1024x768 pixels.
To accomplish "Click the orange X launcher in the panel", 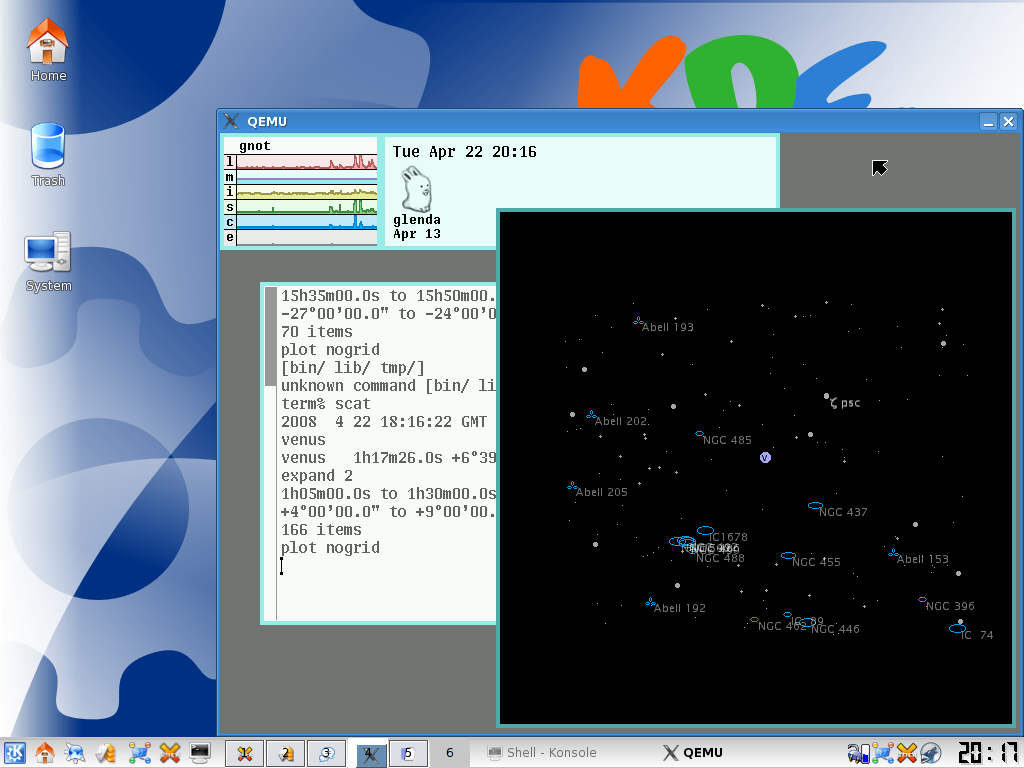I will pyautogui.click(x=170, y=753).
